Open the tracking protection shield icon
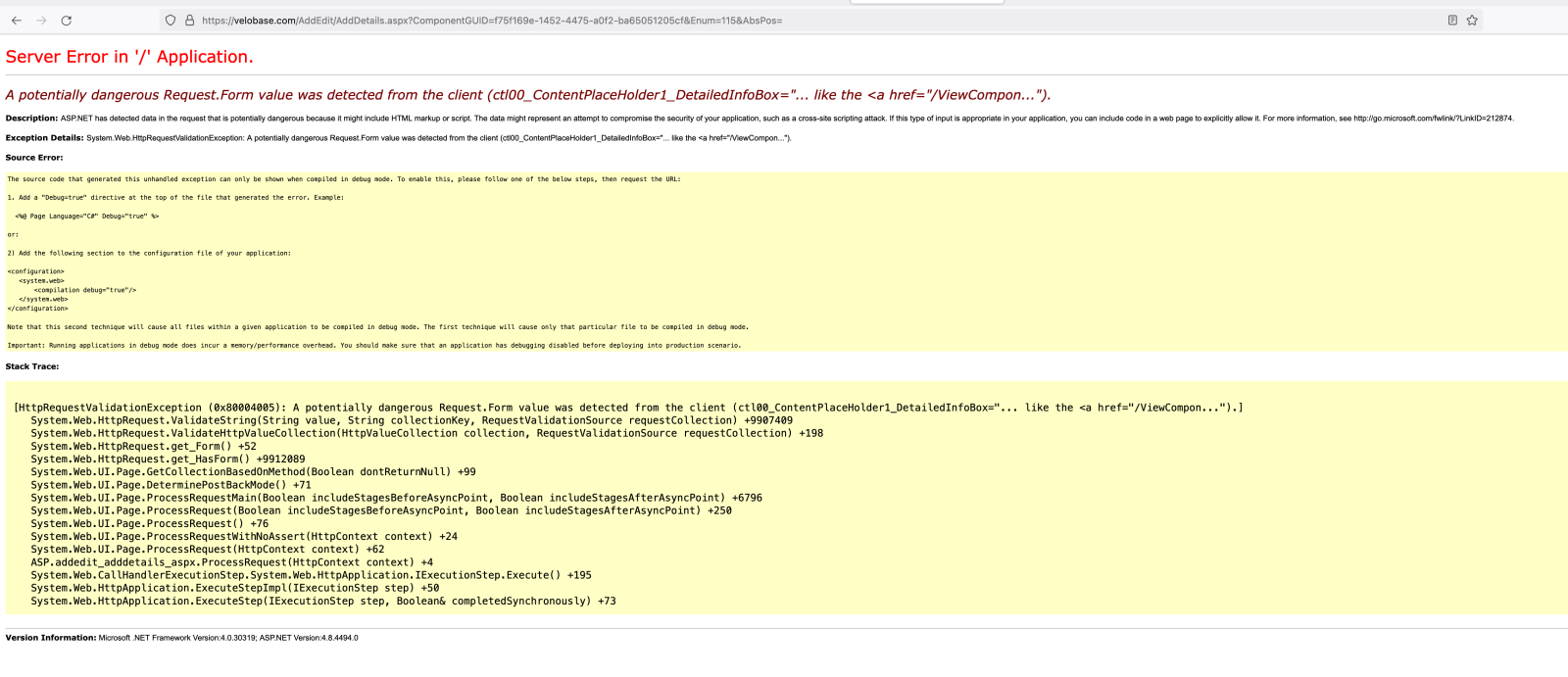This screenshot has height=677, width=1568. pos(171,20)
